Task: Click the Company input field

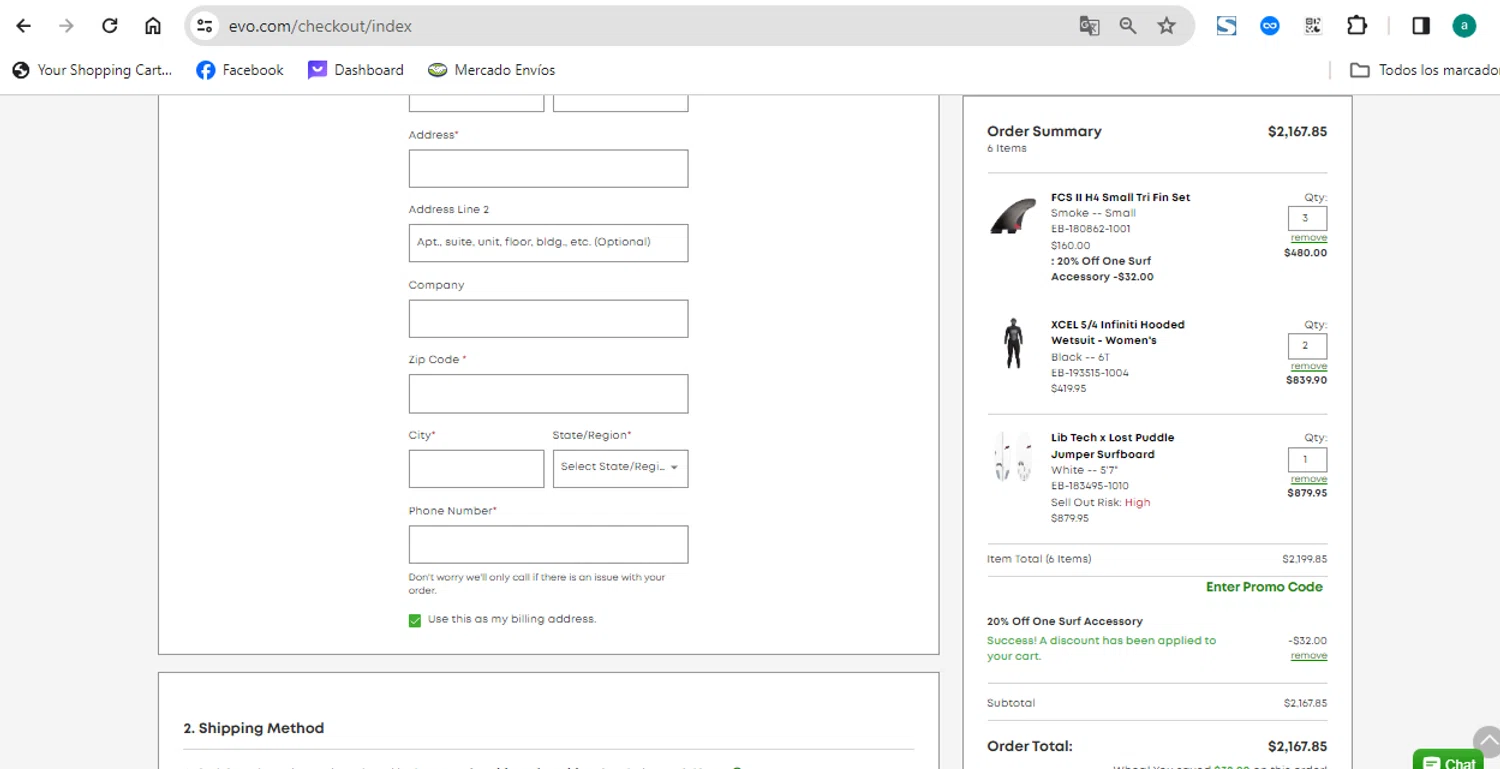Action: point(548,319)
